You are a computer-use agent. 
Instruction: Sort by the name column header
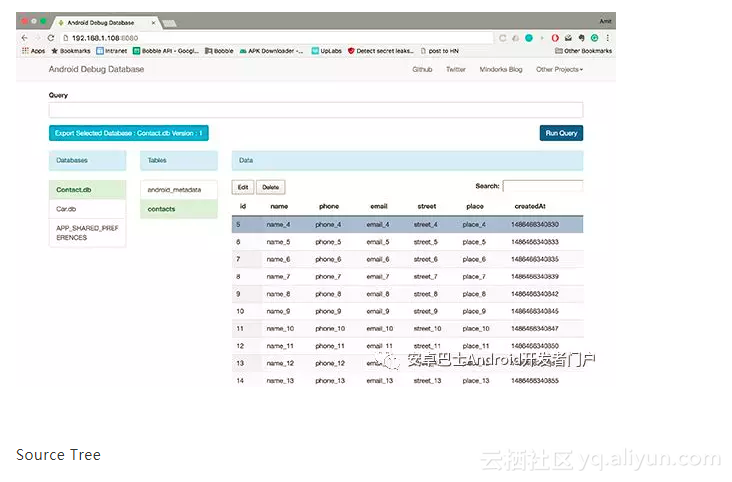(279, 206)
